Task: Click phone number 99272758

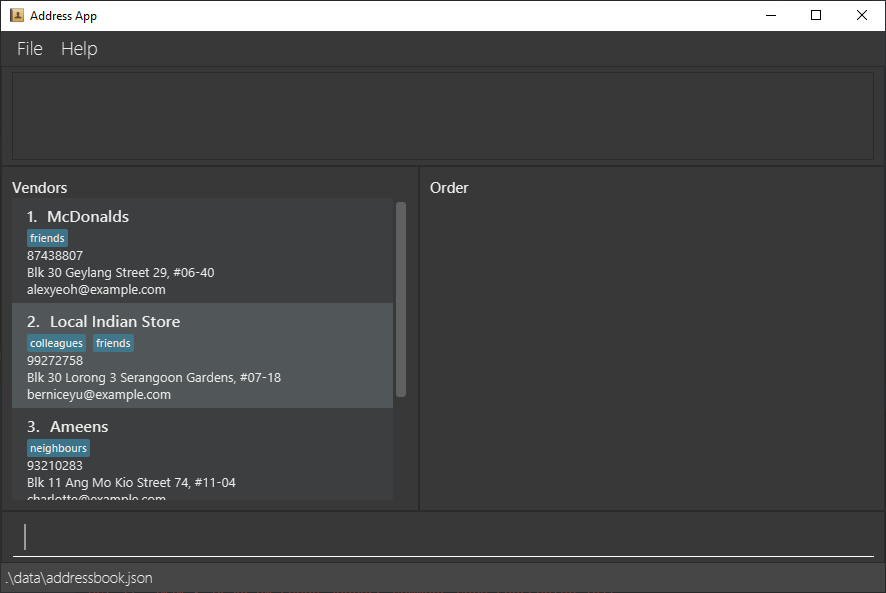Action: tap(55, 361)
